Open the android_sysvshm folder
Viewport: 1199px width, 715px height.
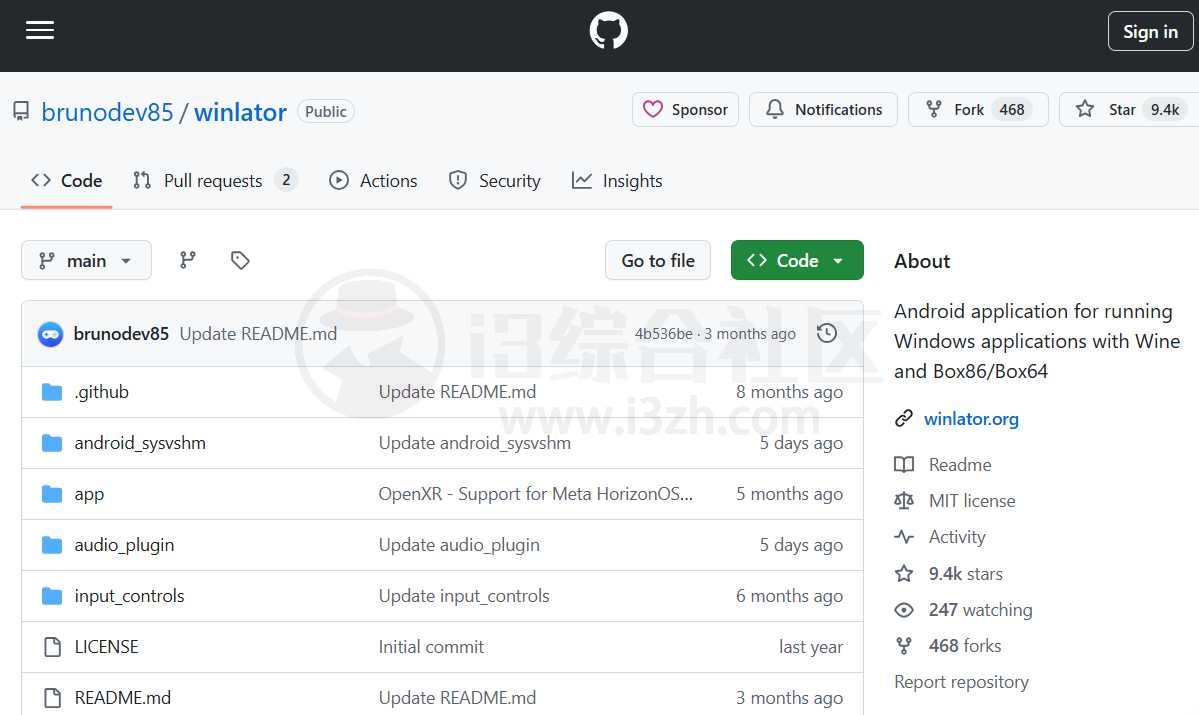[x=140, y=443]
